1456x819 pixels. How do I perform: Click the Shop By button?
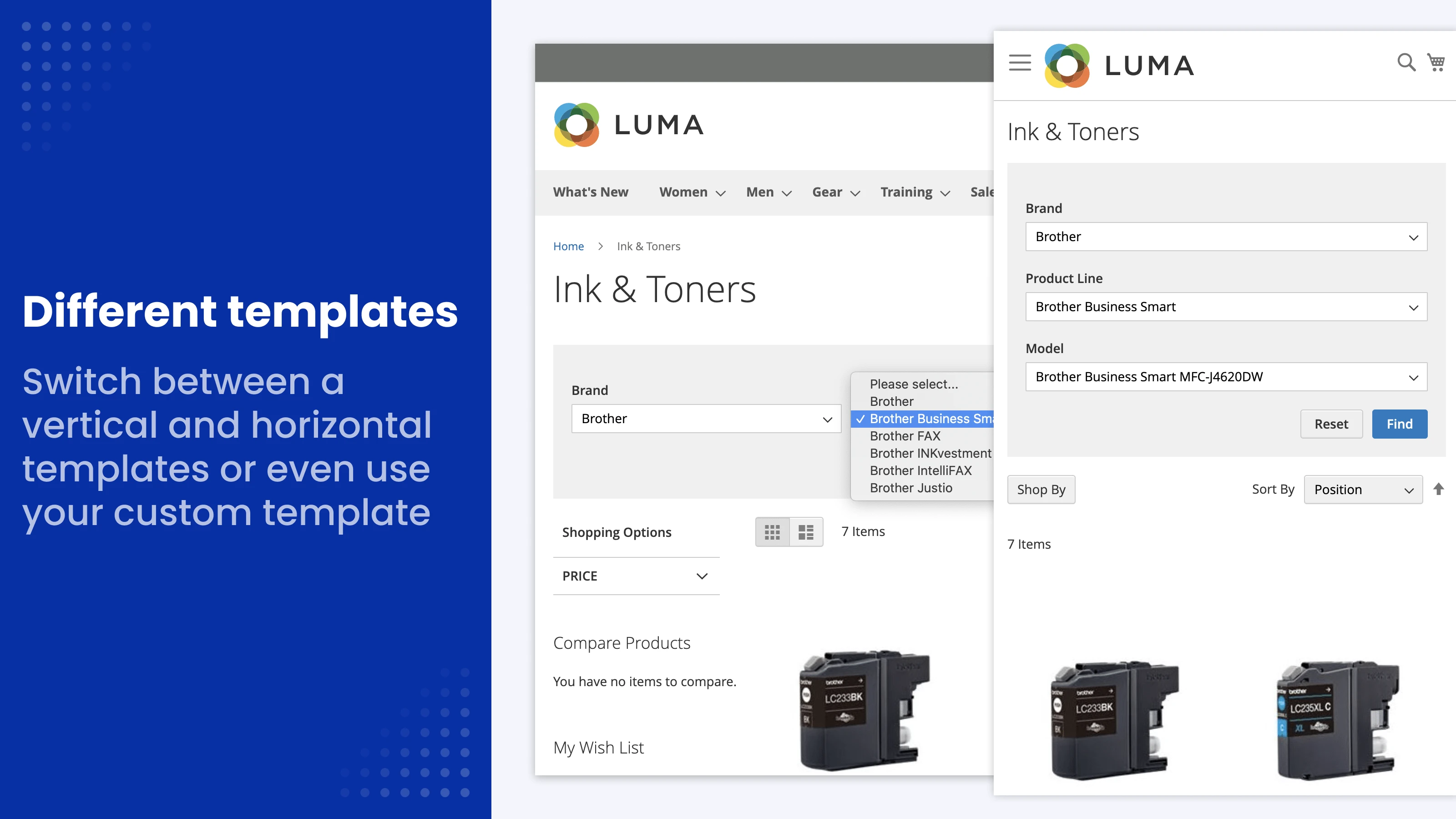point(1041,490)
